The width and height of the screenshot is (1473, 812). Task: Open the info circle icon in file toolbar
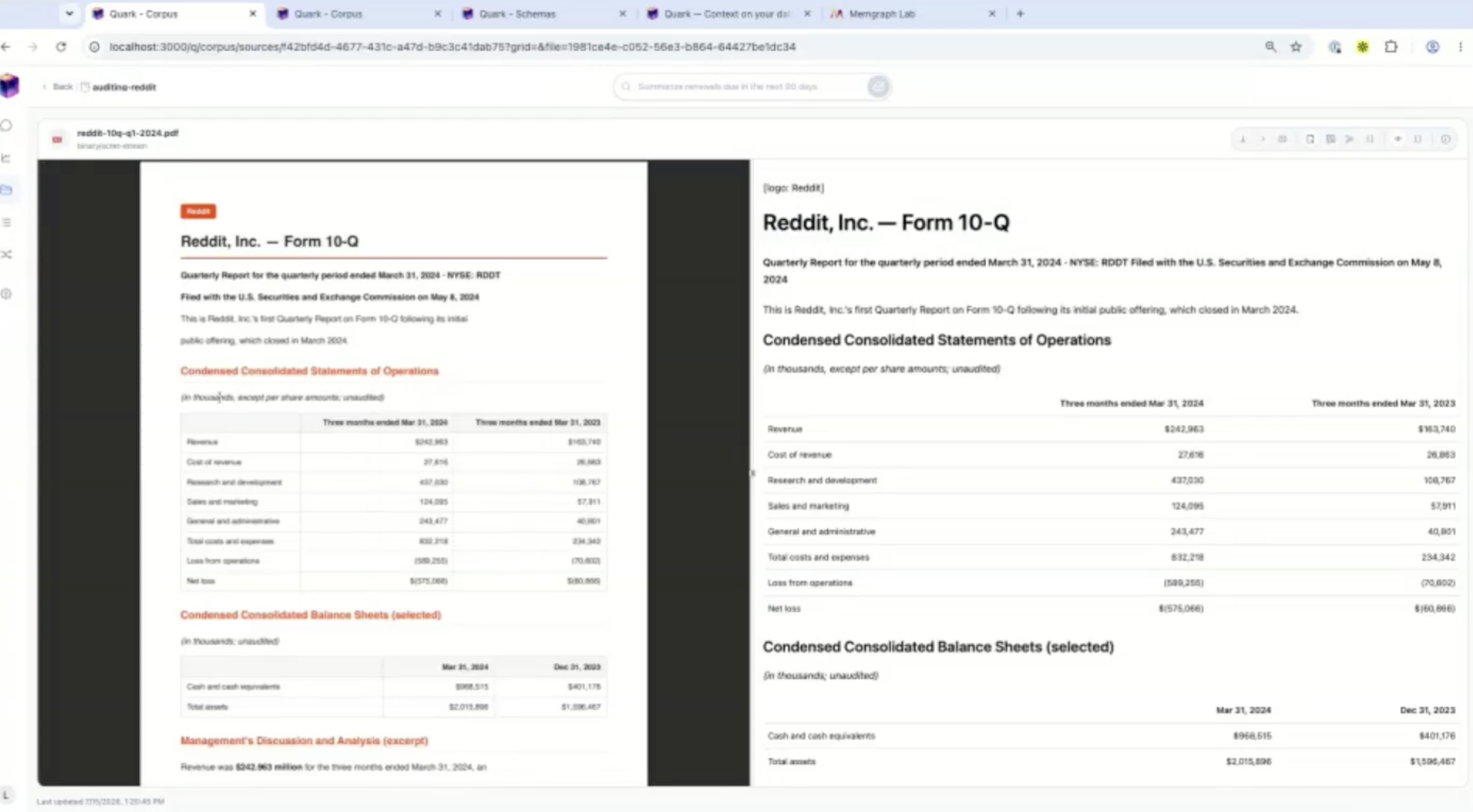pos(1445,140)
